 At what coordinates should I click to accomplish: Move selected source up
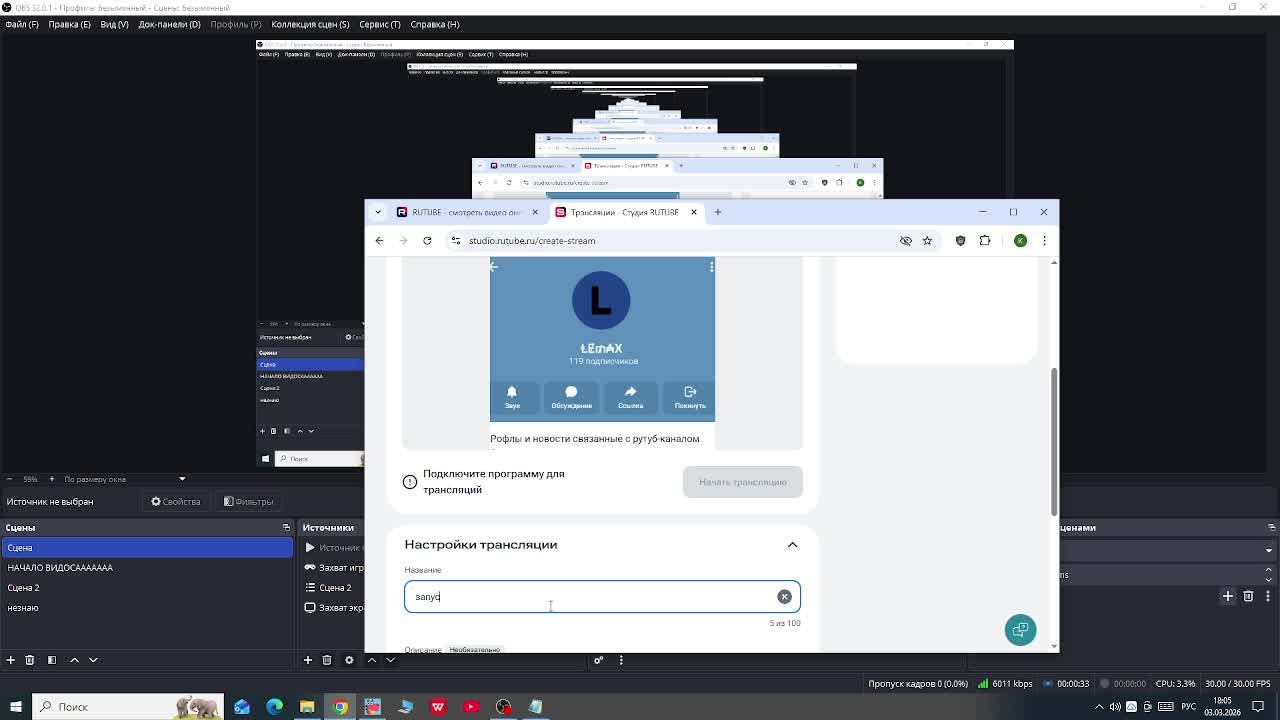[x=372, y=660]
